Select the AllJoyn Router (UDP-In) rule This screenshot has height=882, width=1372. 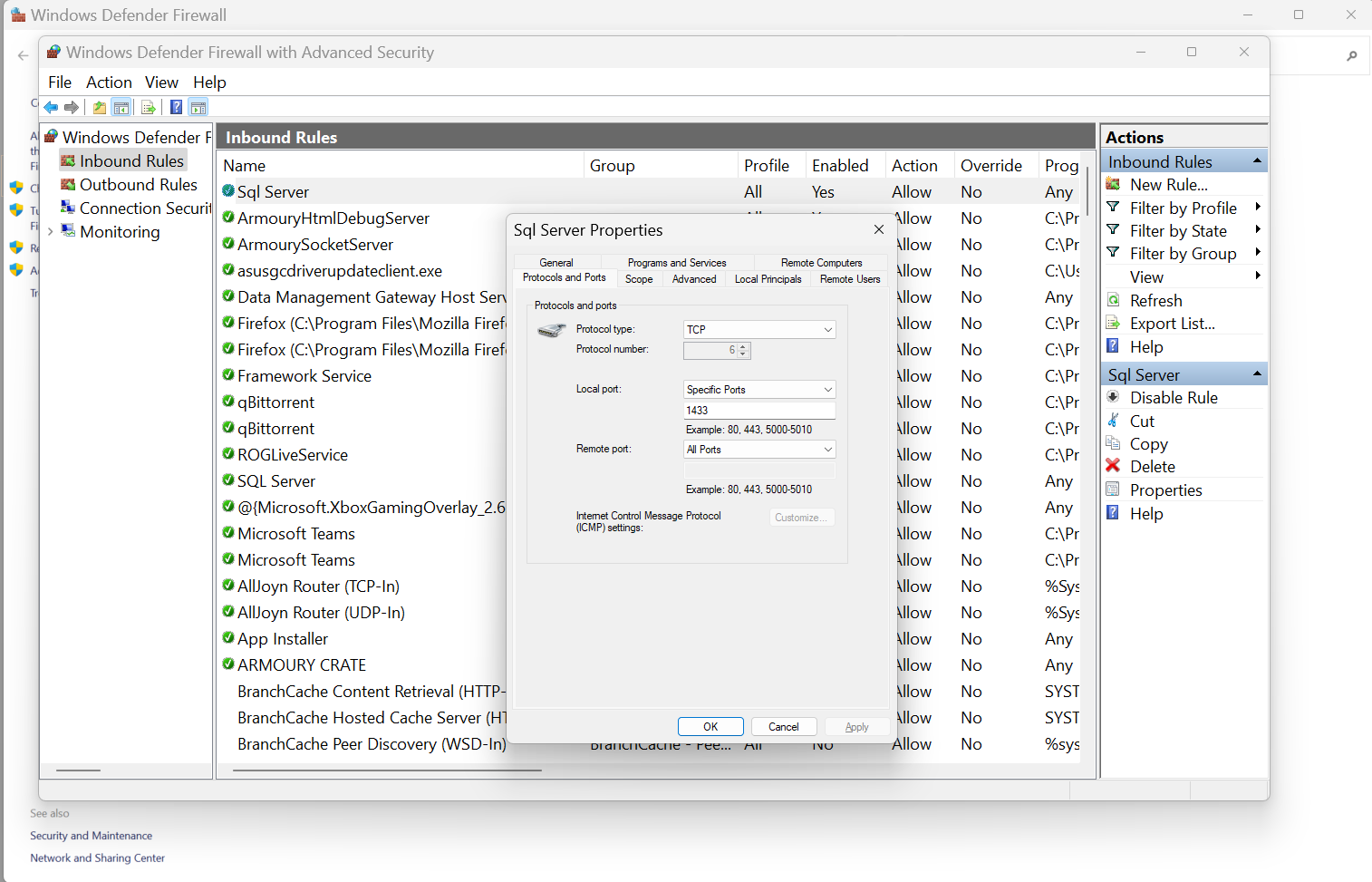(x=321, y=612)
